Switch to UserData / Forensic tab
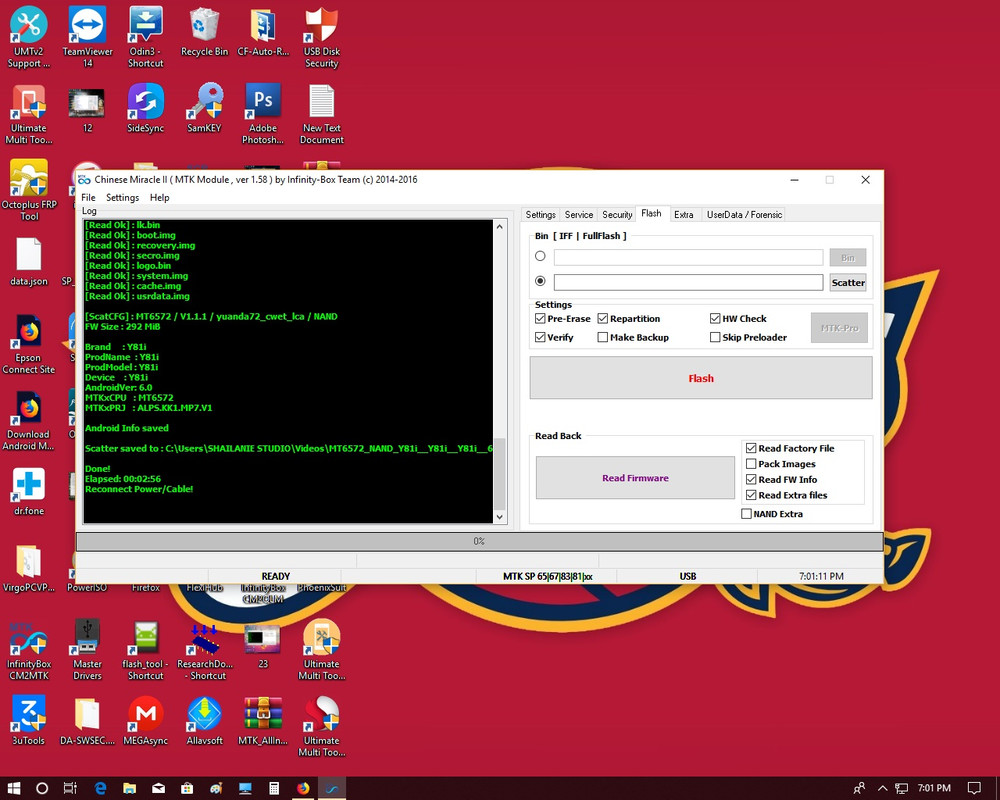The image size is (1000, 800). pyautogui.click(x=744, y=215)
